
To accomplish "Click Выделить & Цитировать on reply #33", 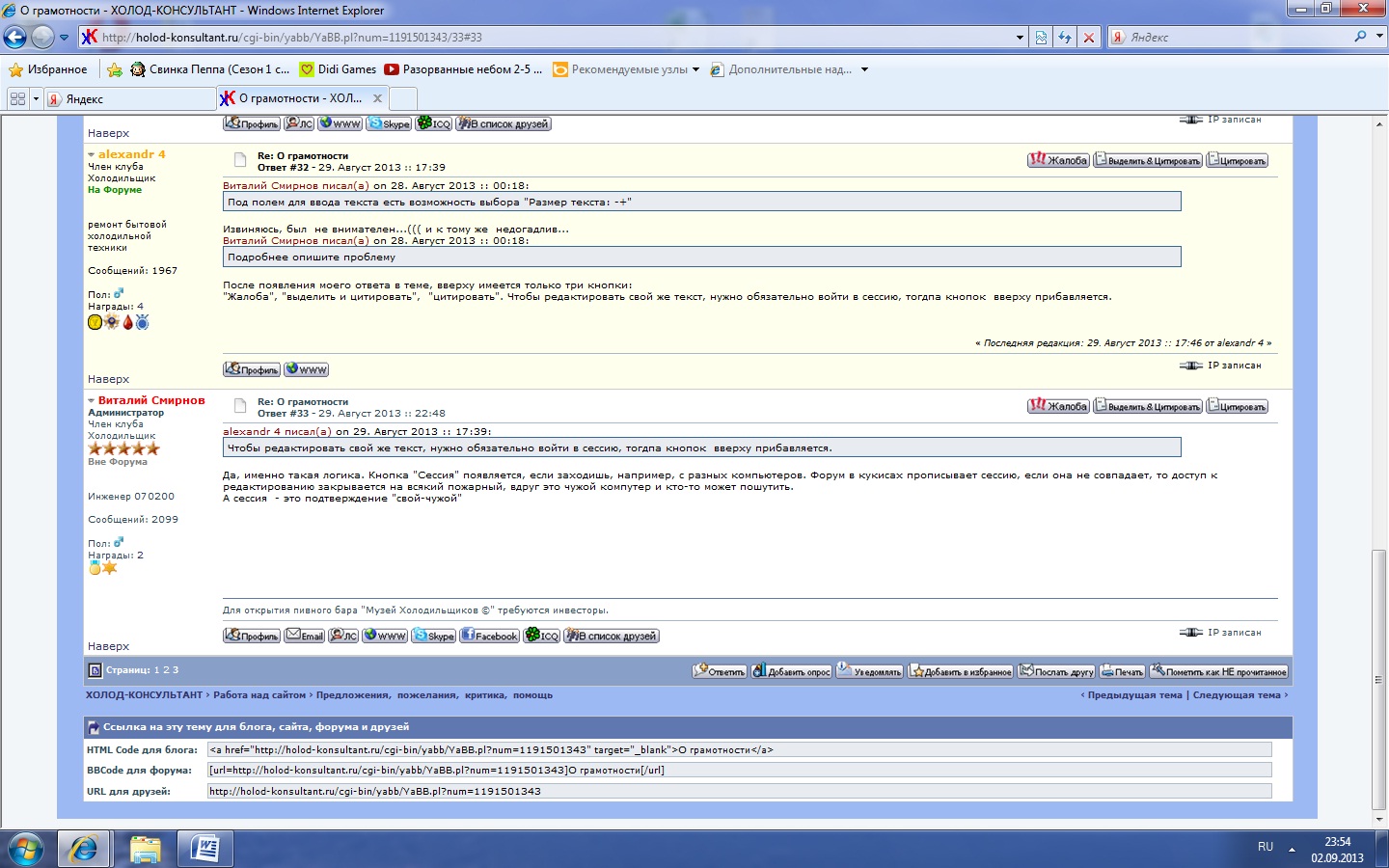I will tap(1148, 406).
